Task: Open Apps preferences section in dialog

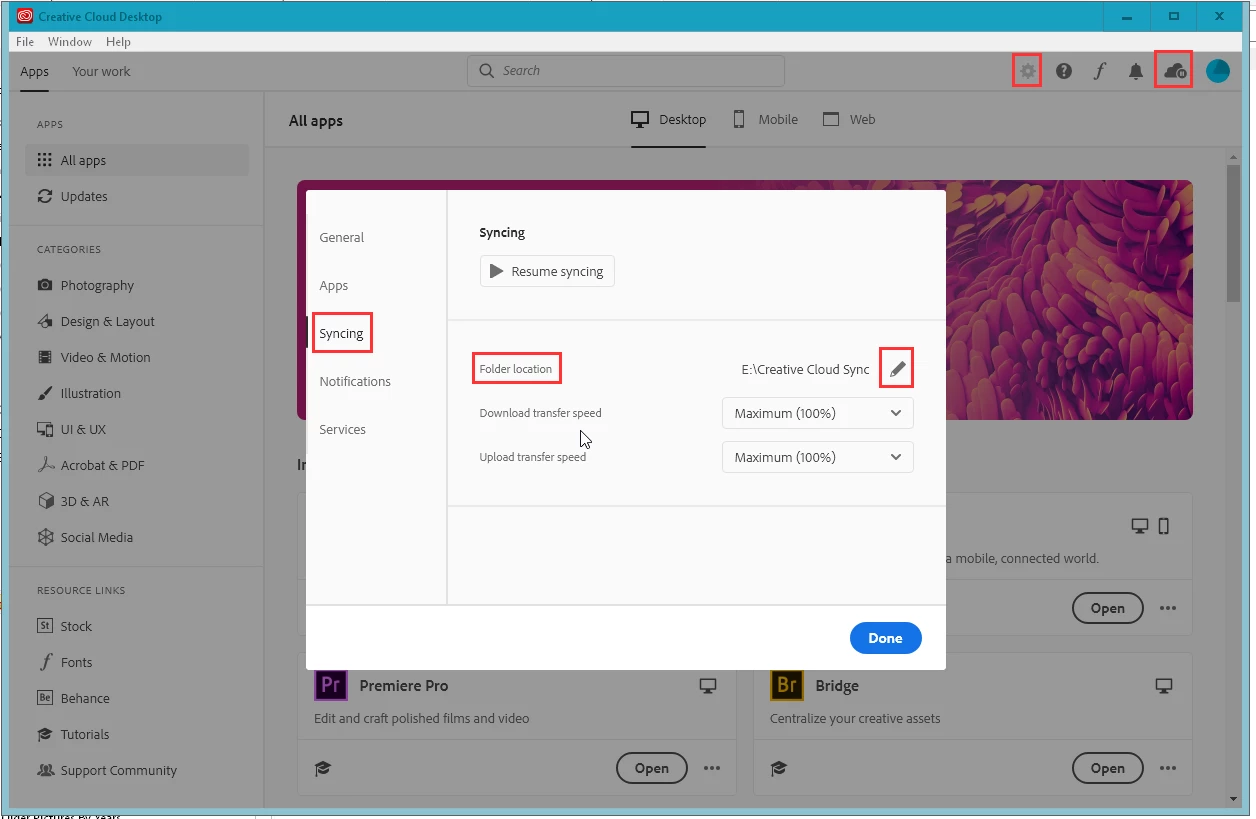Action: click(334, 285)
